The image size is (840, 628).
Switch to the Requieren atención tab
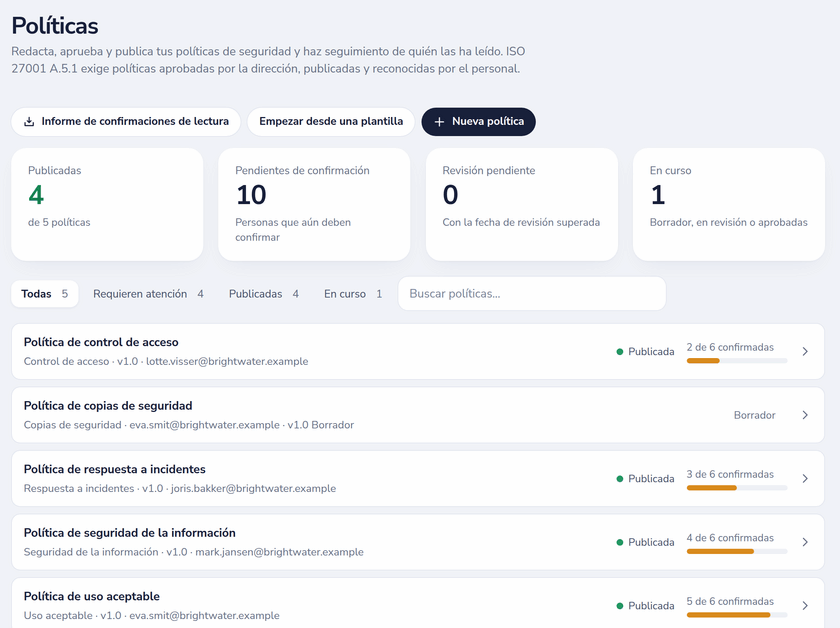pyautogui.click(x=148, y=294)
